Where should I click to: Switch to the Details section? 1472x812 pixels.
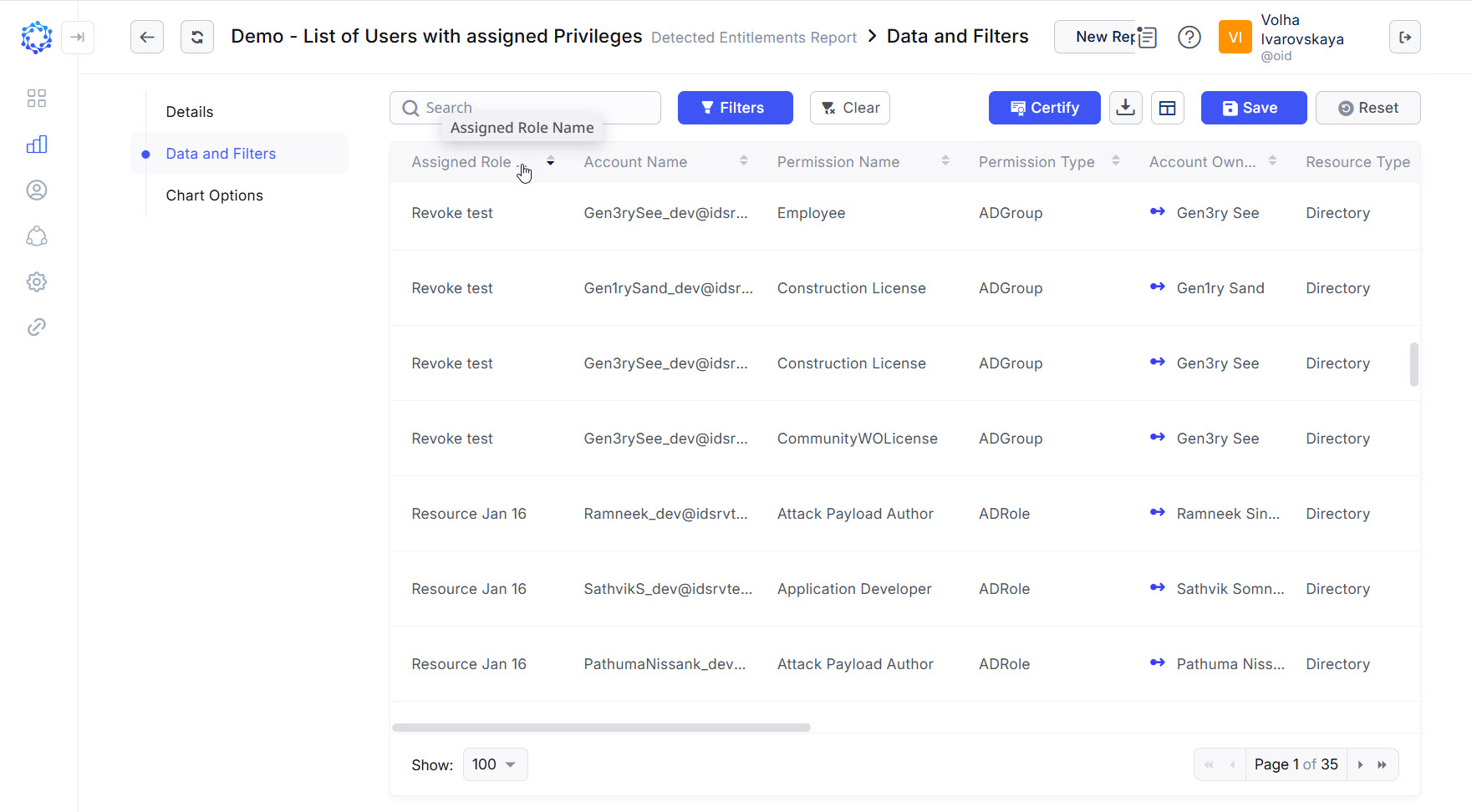[190, 112]
